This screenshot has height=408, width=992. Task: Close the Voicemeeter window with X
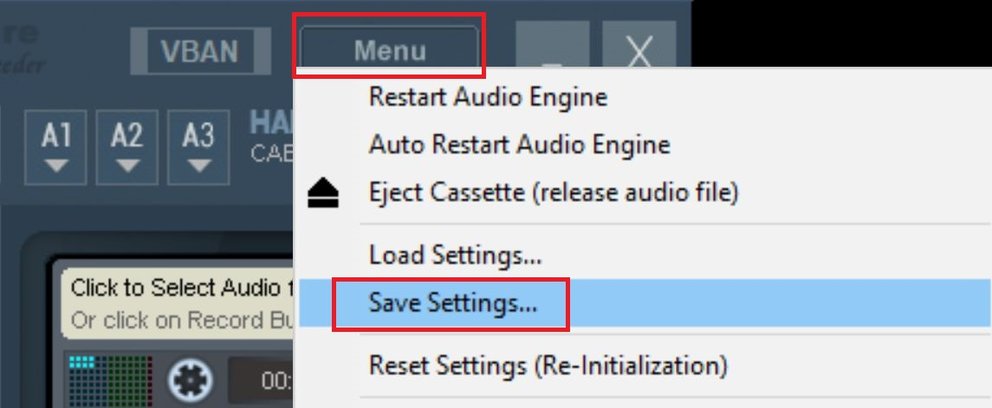click(639, 50)
